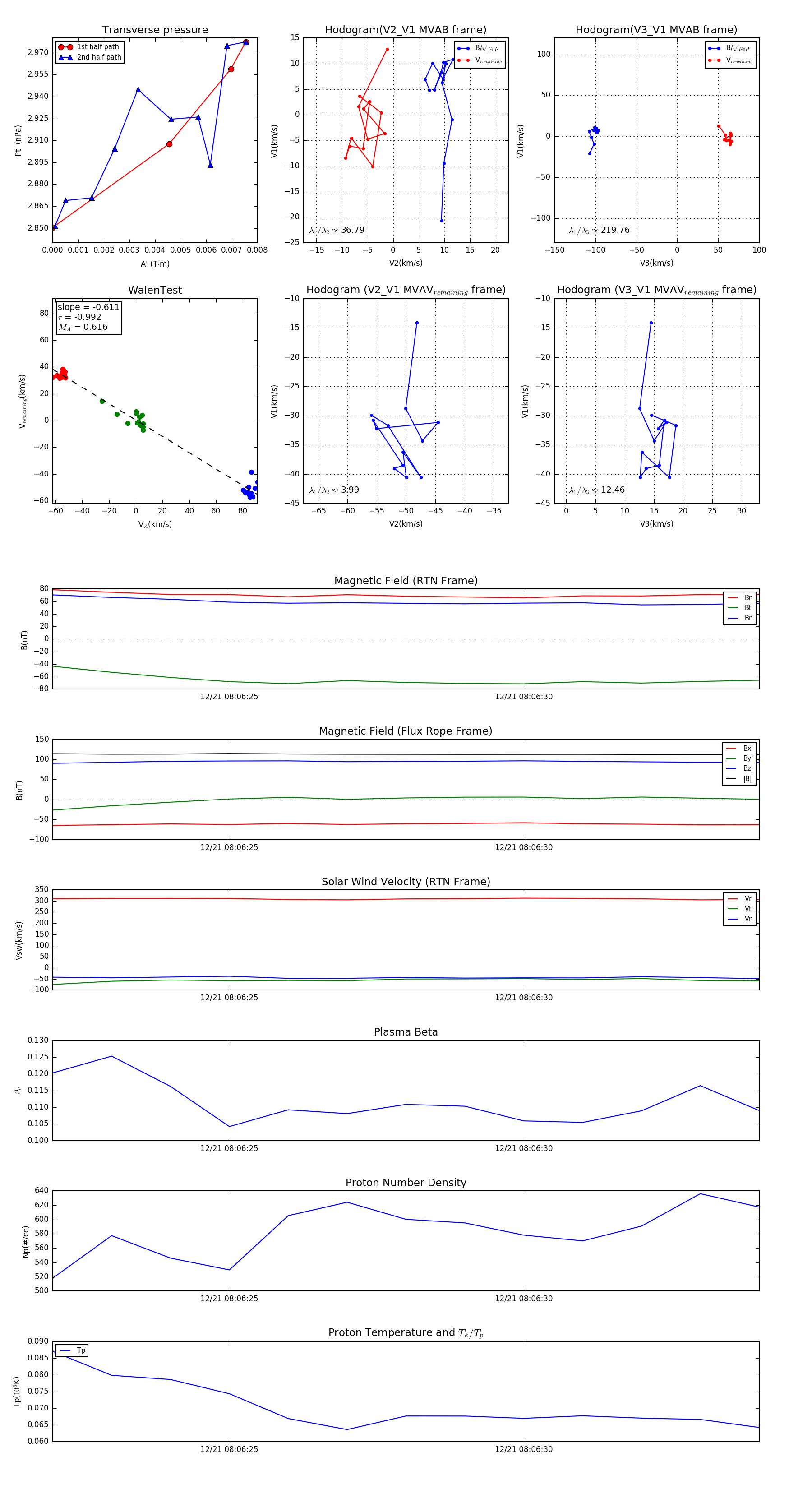The image size is (812, 1489).
Task: Click the red V remaining legend marker in V3_V1 MVAB hodogram
Action: (x=714, y=60)
